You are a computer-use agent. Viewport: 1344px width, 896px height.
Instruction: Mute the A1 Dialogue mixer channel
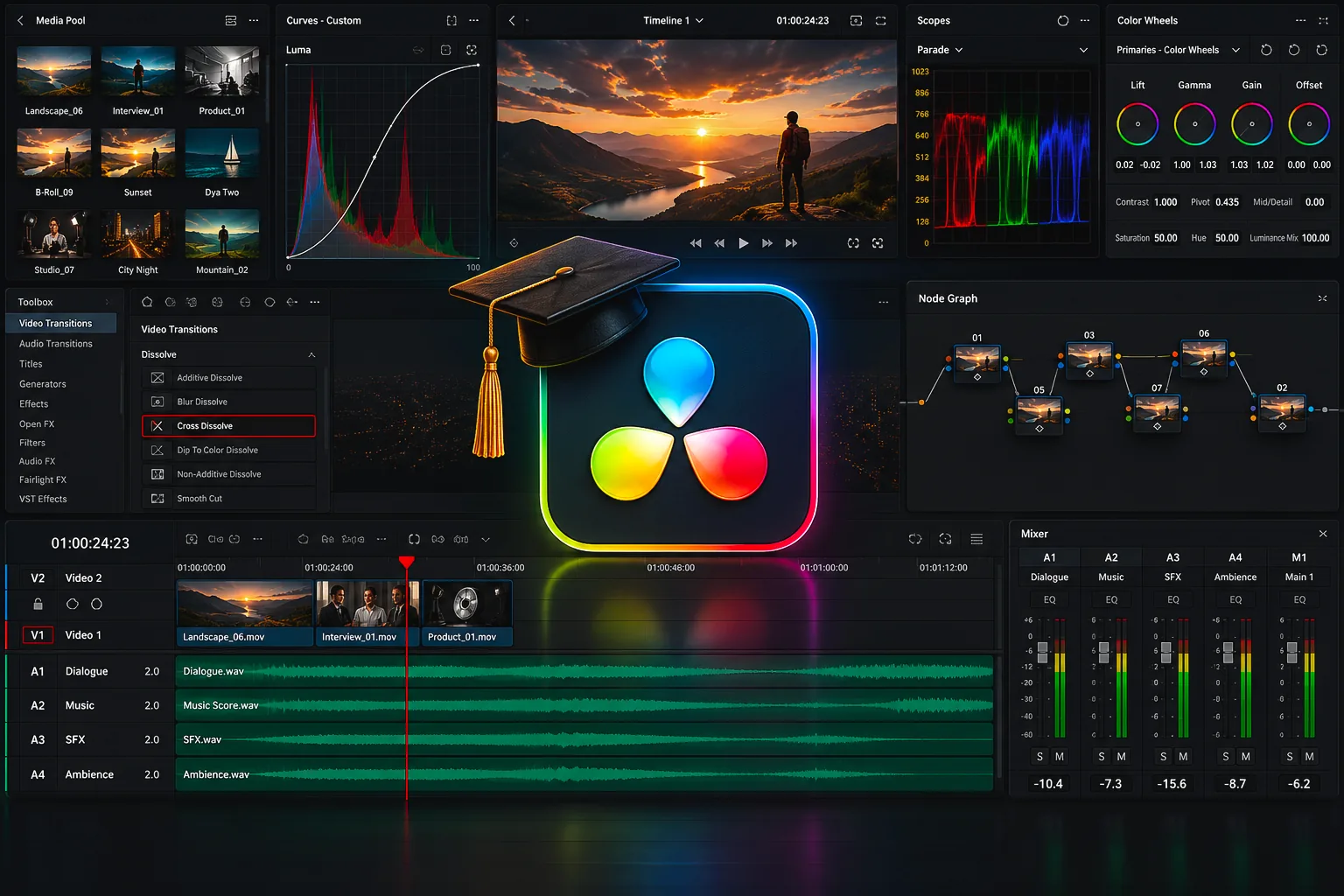coord(1060,757)
